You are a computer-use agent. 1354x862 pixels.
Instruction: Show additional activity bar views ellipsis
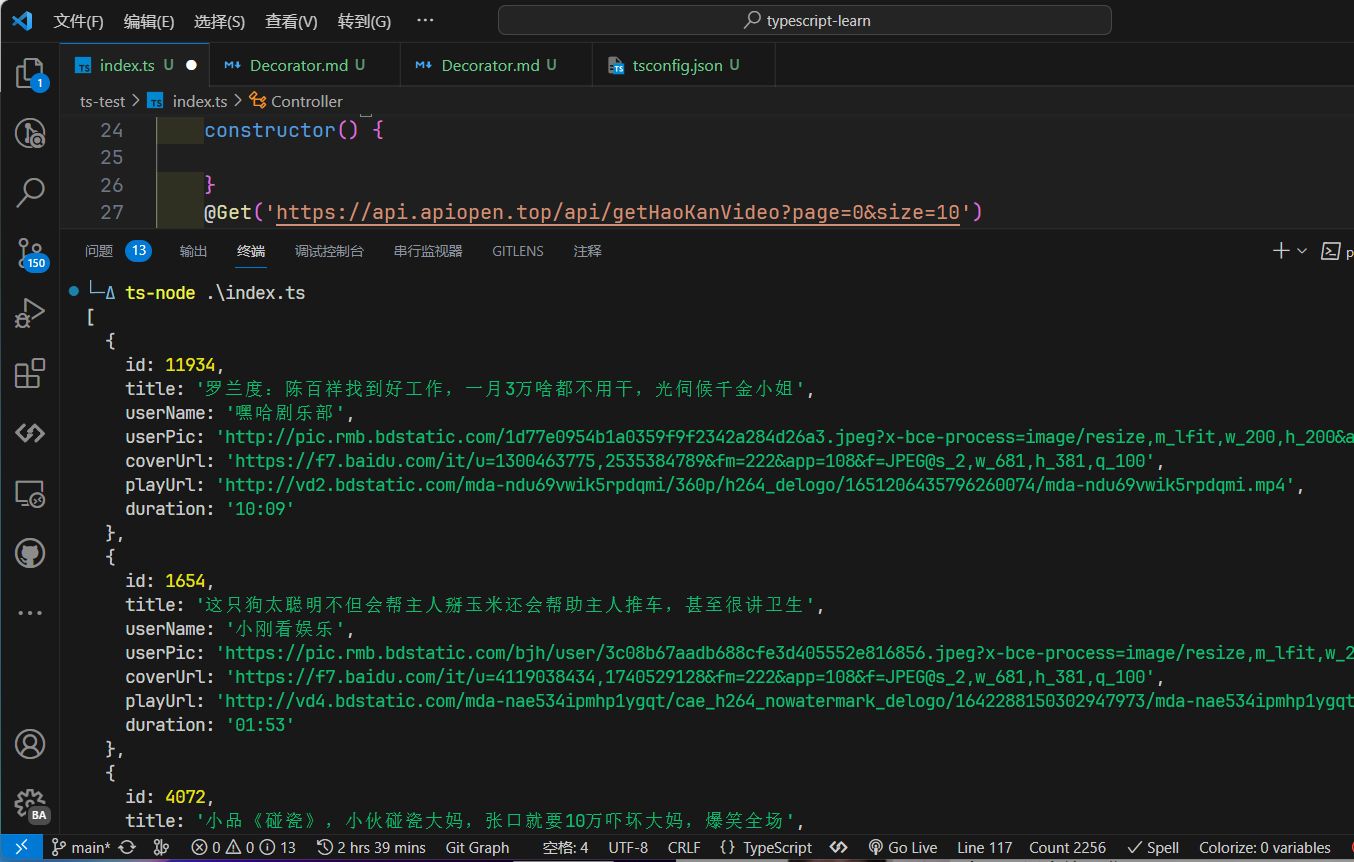pyautogui.click(x=30, y=612)
